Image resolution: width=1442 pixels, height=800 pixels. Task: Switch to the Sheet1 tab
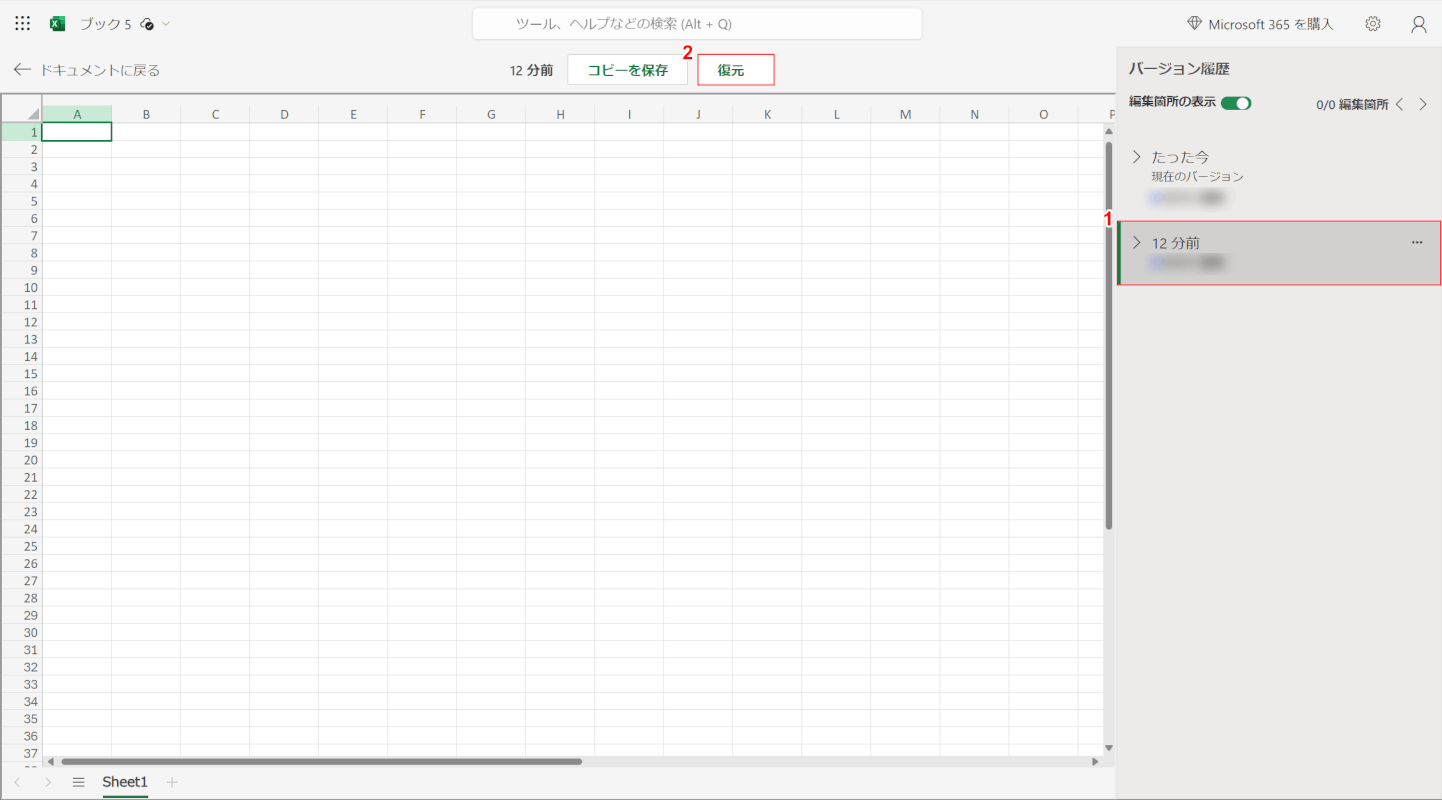click(x=125, y=782)
